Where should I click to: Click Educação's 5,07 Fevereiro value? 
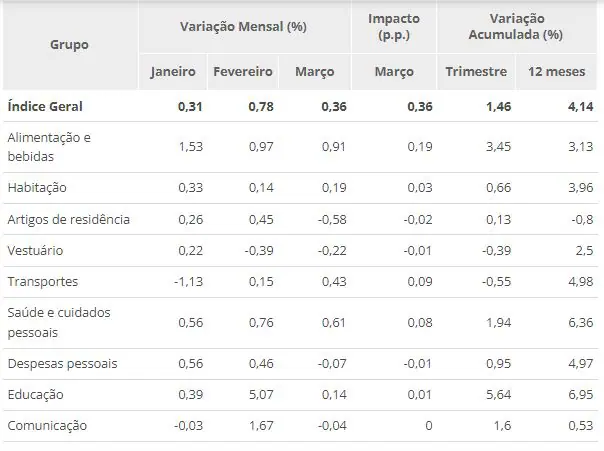point(261,395)
